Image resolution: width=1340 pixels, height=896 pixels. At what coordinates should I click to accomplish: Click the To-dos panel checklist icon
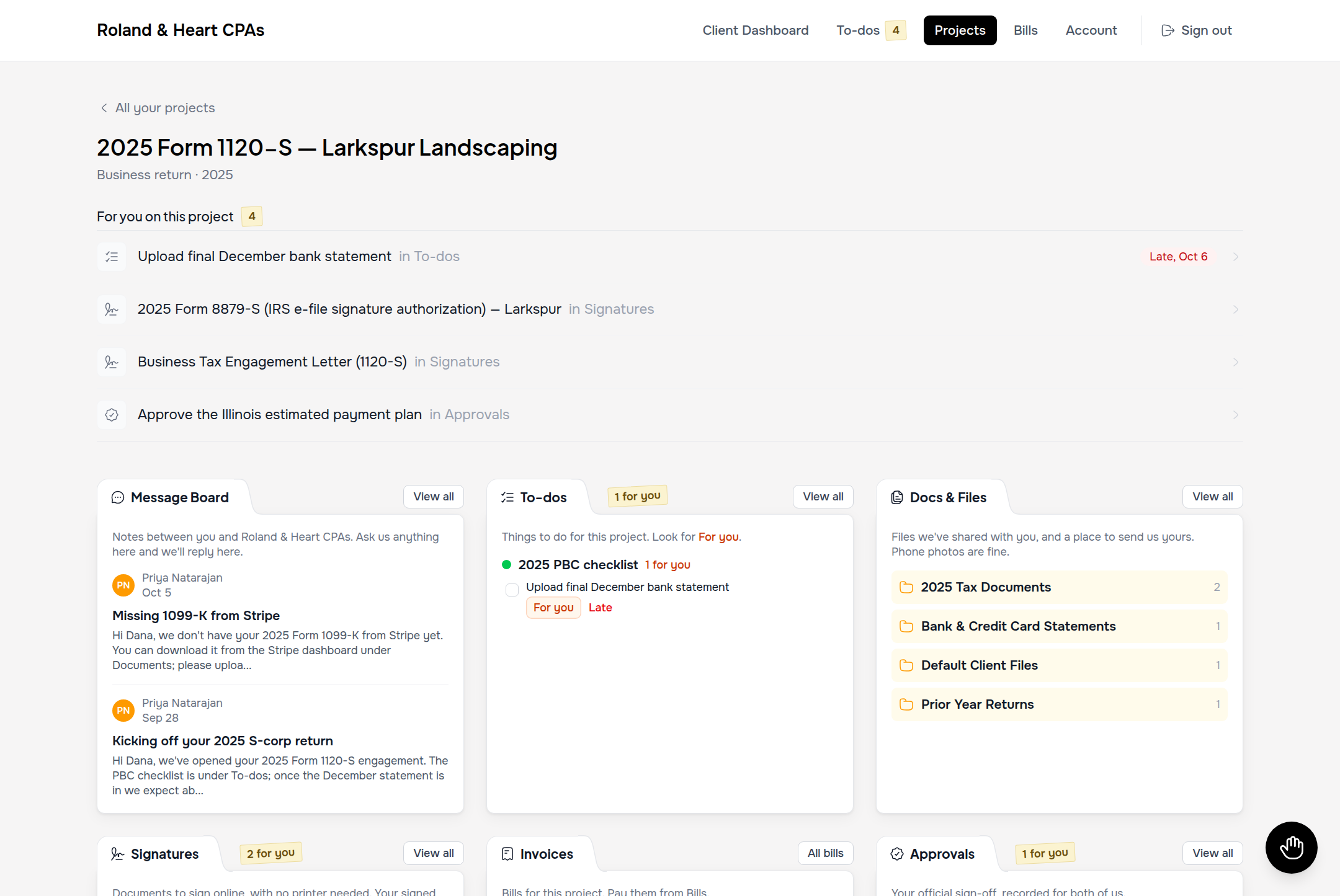(x=507, y=497)
